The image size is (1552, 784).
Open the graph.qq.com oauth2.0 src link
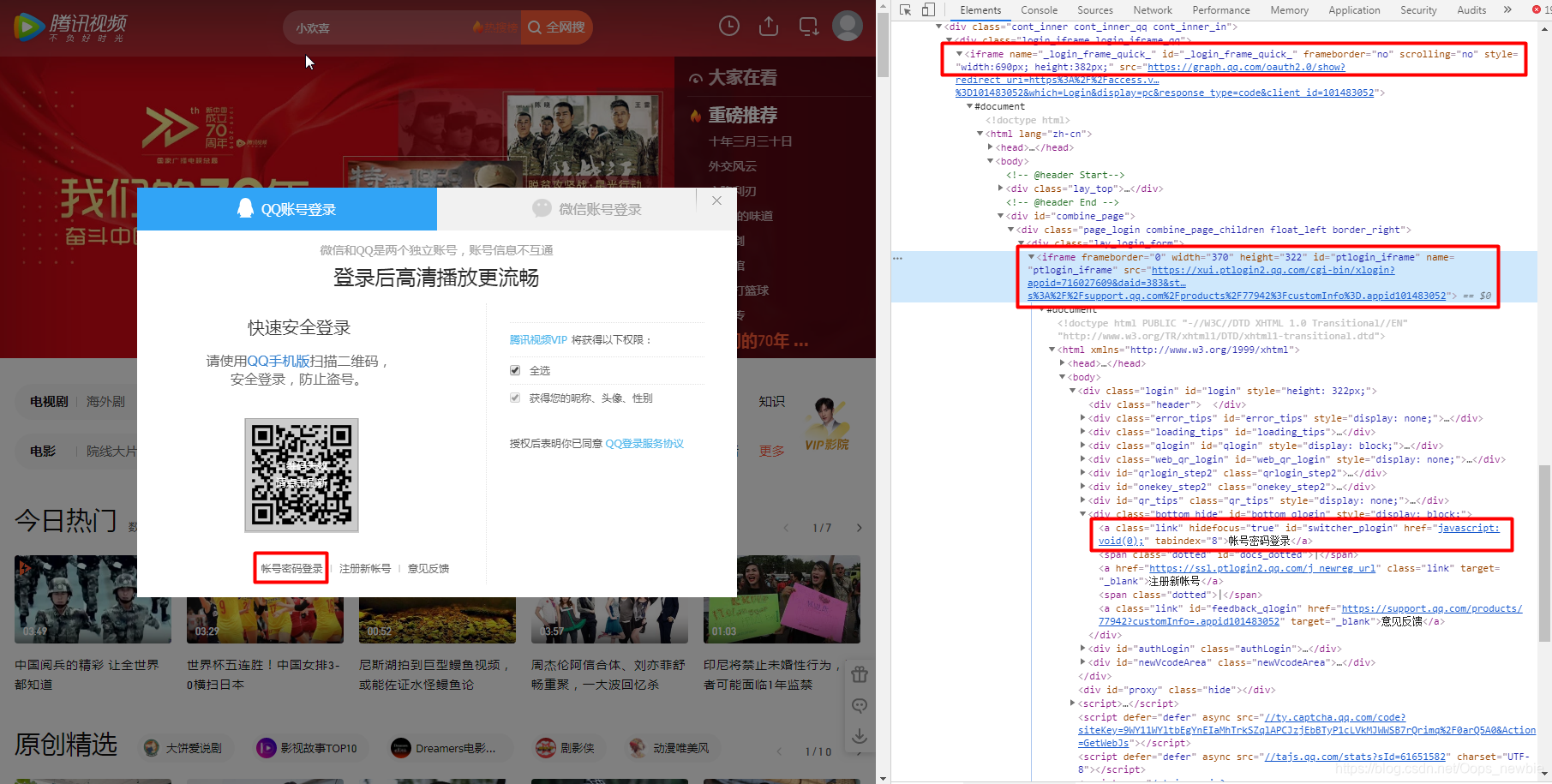1246,67
